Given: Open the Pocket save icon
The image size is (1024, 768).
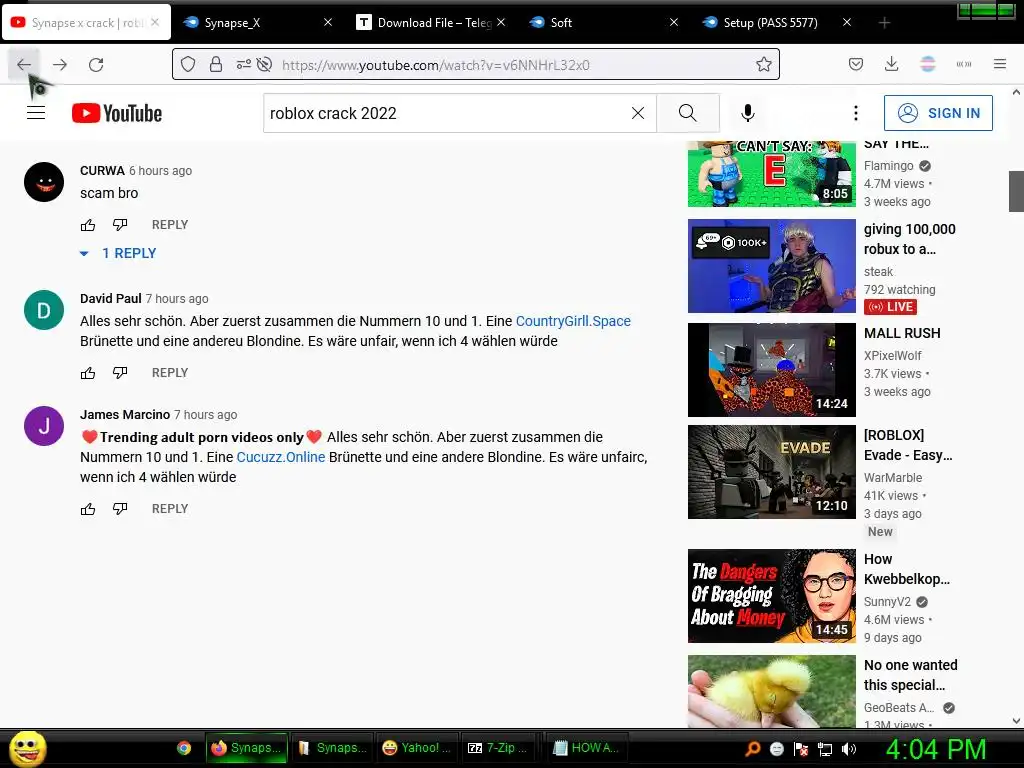Looking at the screenshot, I should tap(856, 64).
